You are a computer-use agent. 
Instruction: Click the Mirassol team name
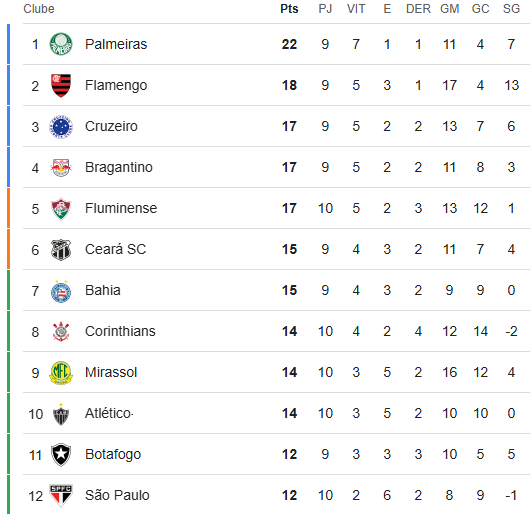[x=111, y=372]
